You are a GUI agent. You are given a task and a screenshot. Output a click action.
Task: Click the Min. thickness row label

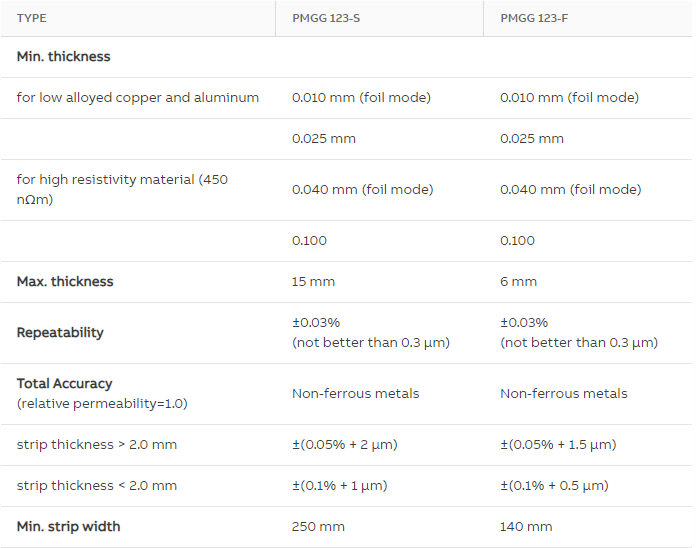(x=63, y=56)
